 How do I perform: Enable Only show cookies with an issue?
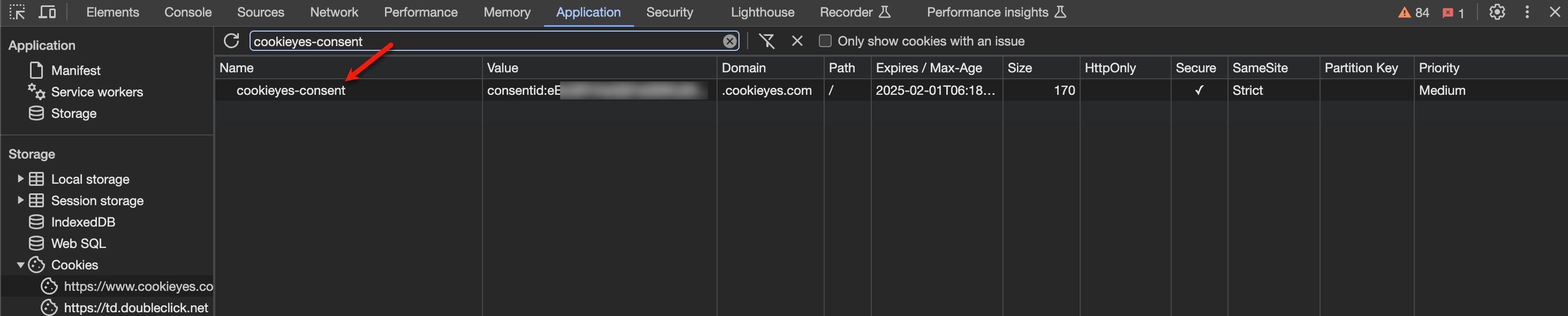pyautogui.click(x=825, y=41)
